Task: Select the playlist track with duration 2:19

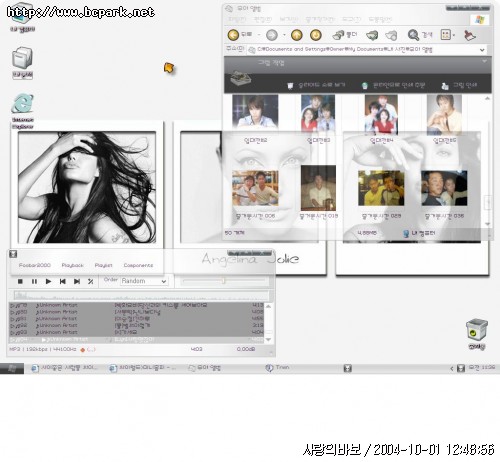Action: coord(137,325)
